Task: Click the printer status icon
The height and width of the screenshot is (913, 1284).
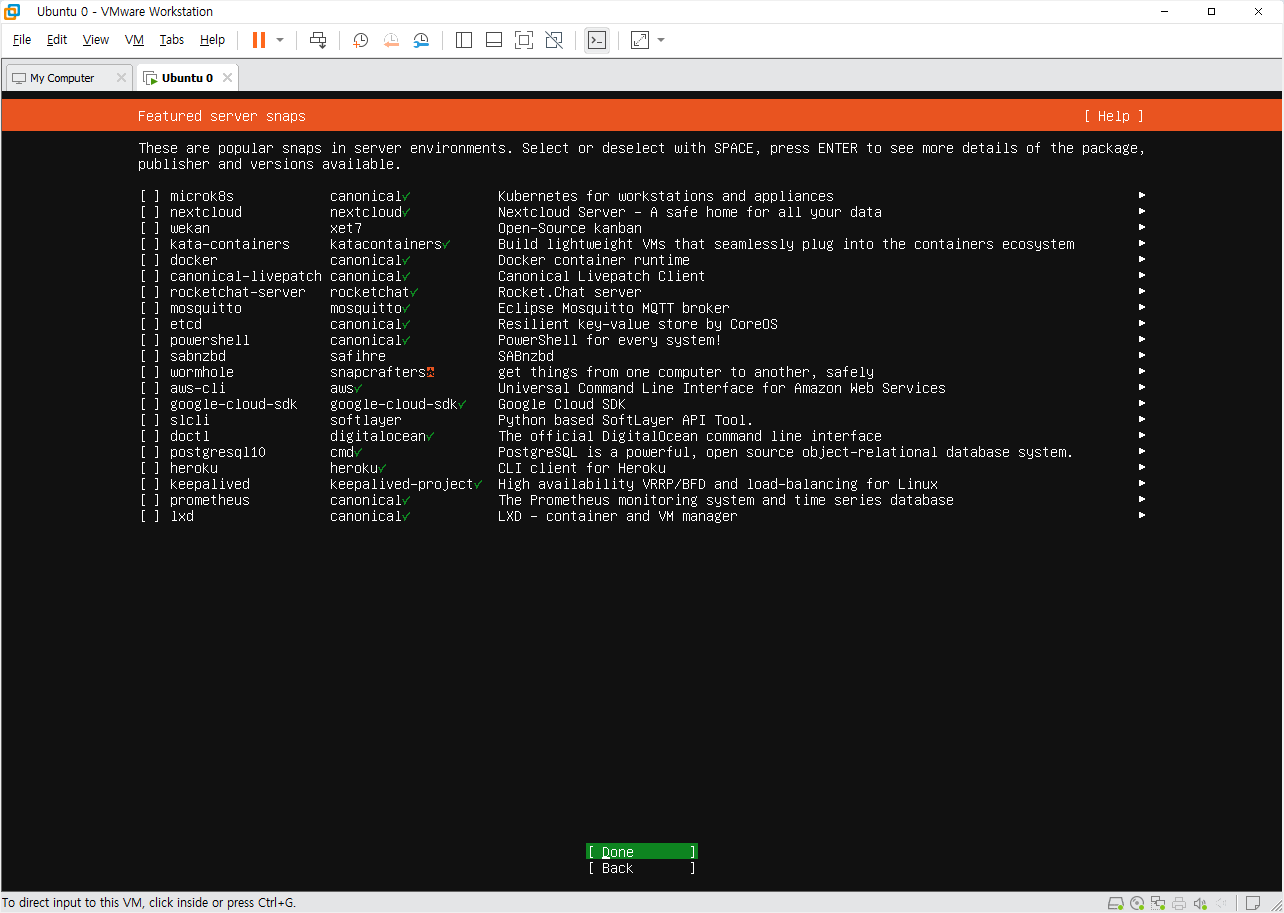Action: tap(1180, 903)
